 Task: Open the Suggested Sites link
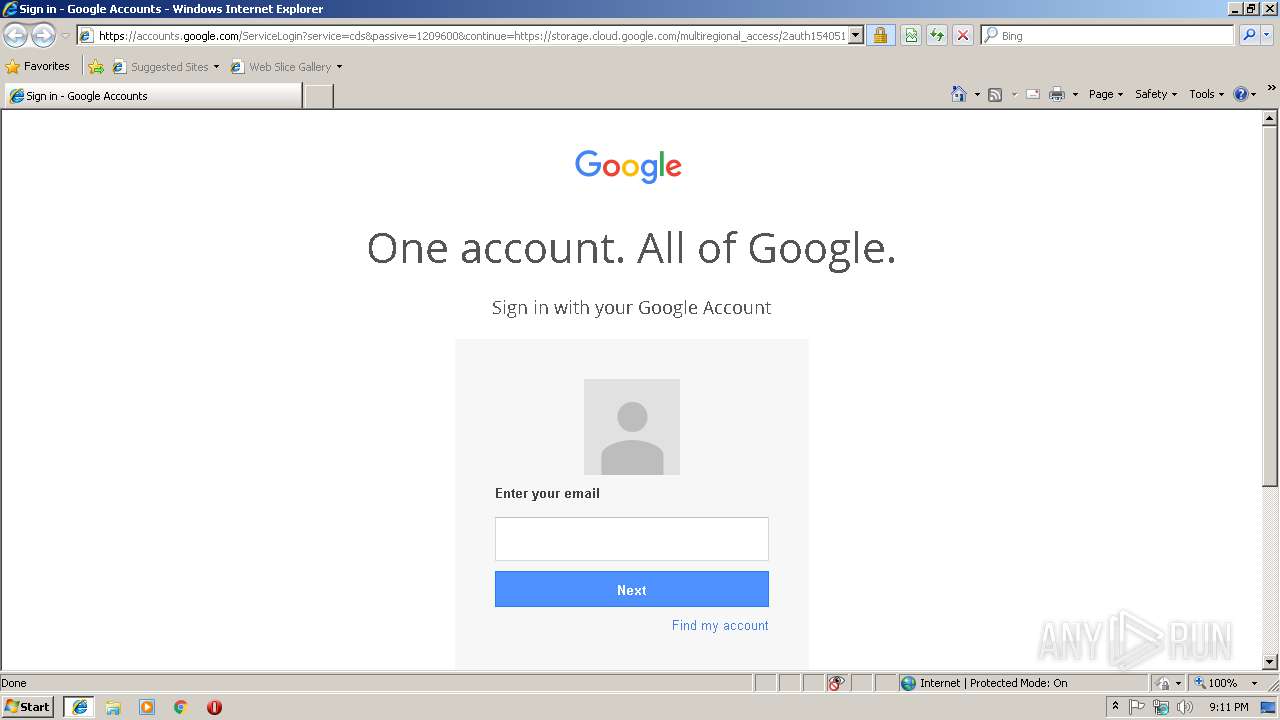click(166, 67)
